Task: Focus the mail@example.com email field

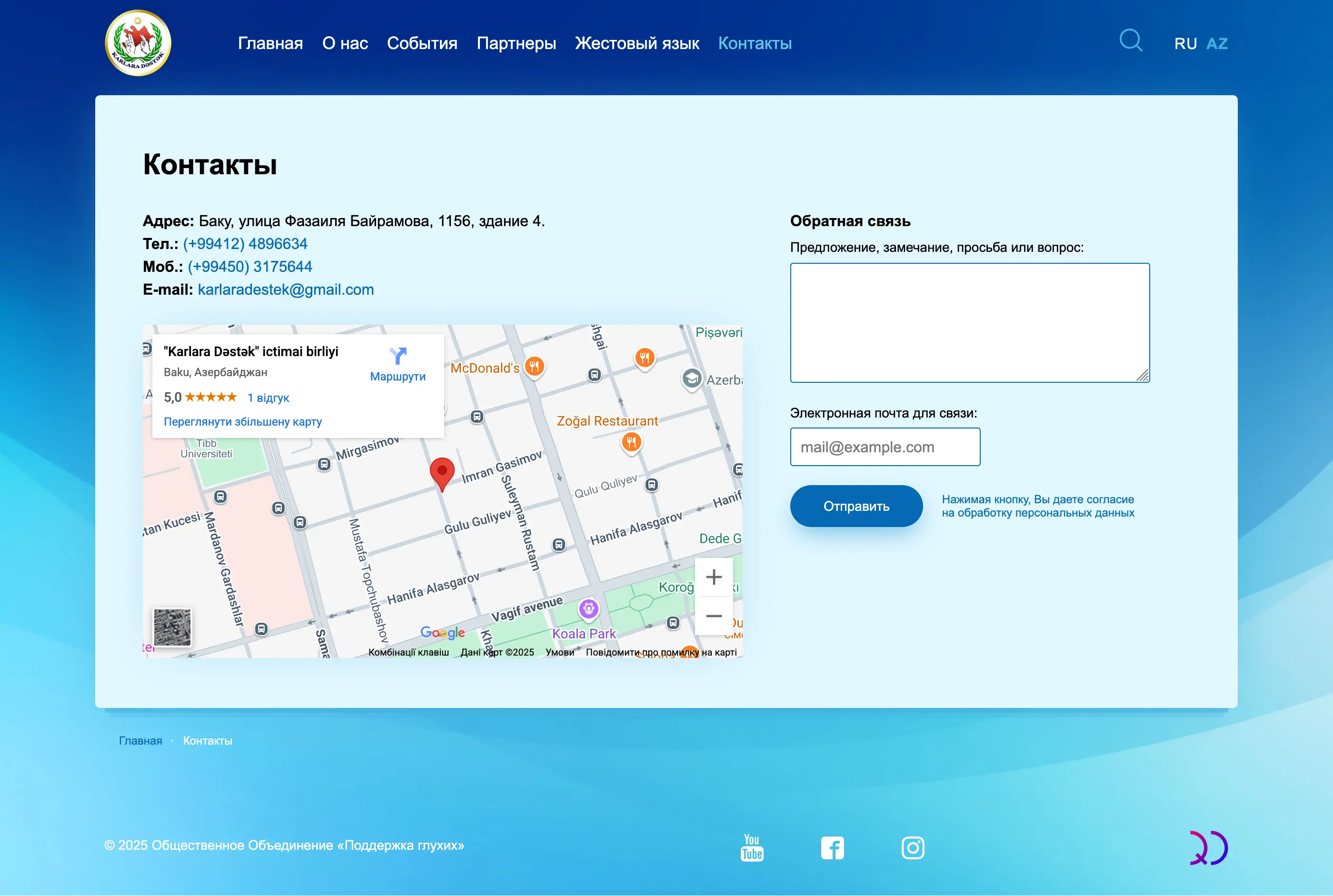Action: [885, 447]
